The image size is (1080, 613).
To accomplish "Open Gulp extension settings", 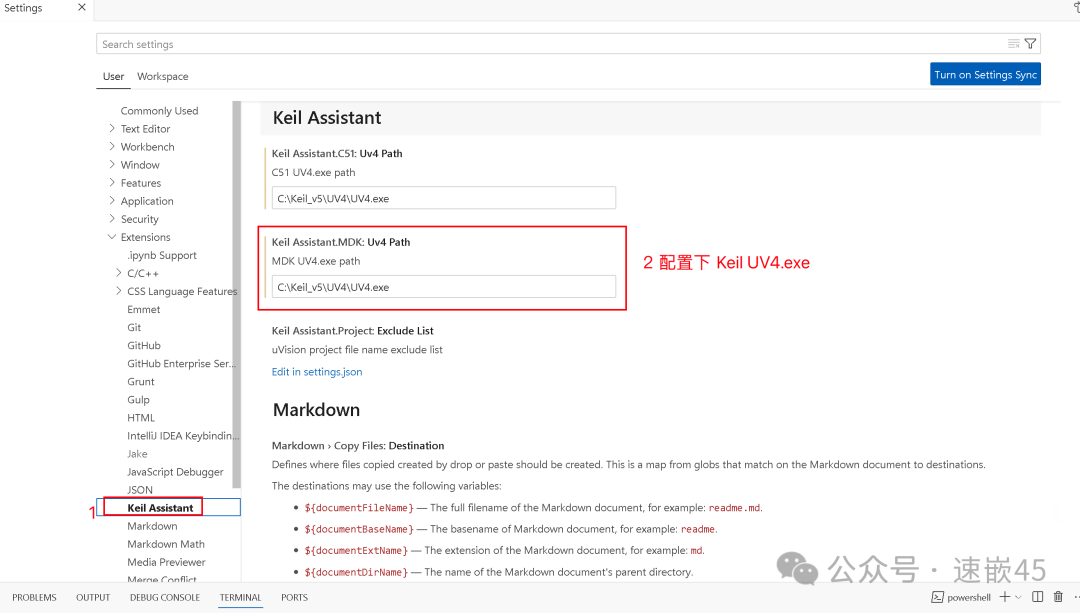I will coord(138,399).
